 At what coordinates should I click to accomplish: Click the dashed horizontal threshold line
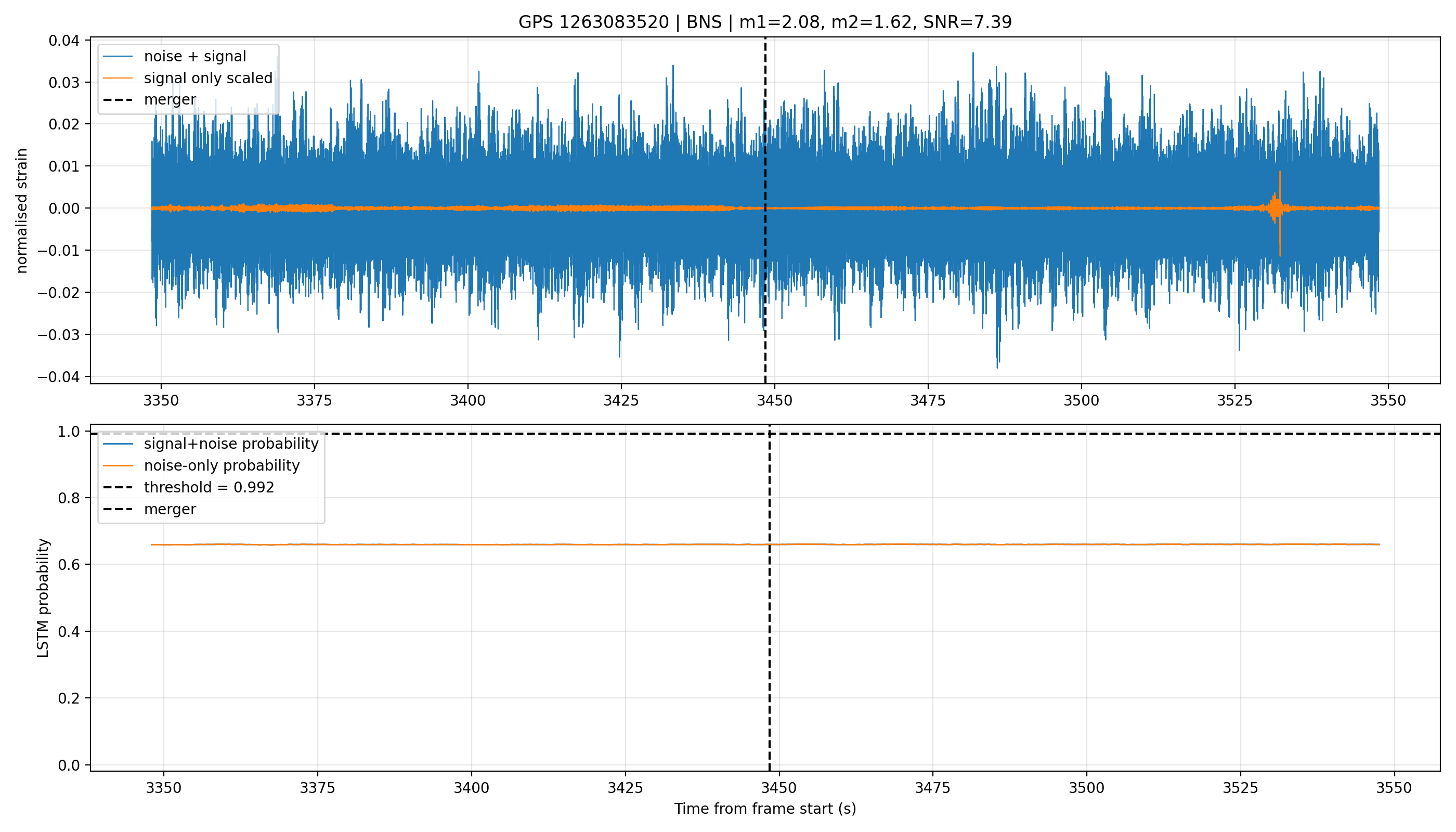765,434
